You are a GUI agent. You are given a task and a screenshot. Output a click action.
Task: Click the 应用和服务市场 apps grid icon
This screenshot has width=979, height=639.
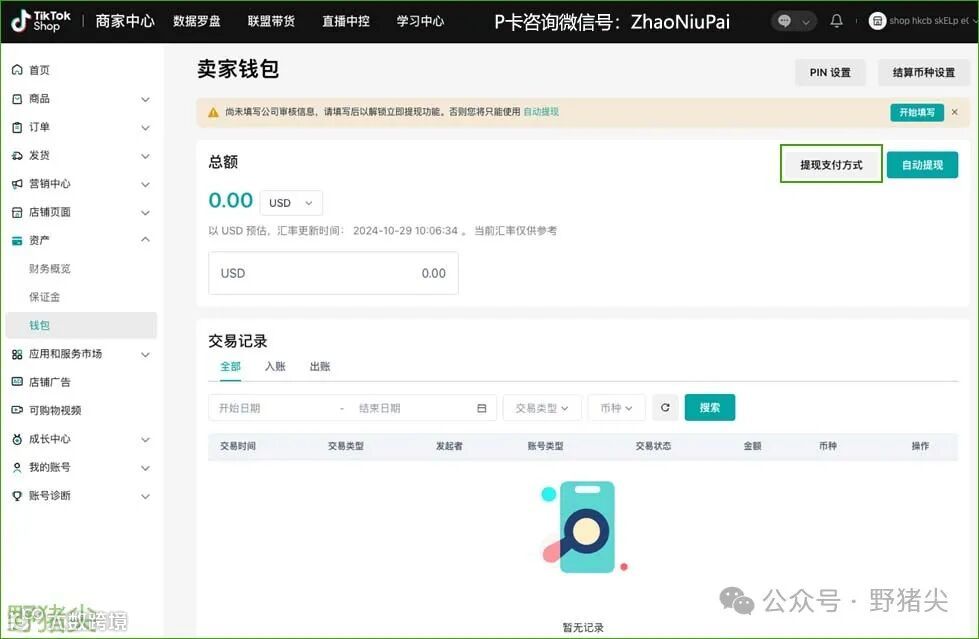point(17,354)
